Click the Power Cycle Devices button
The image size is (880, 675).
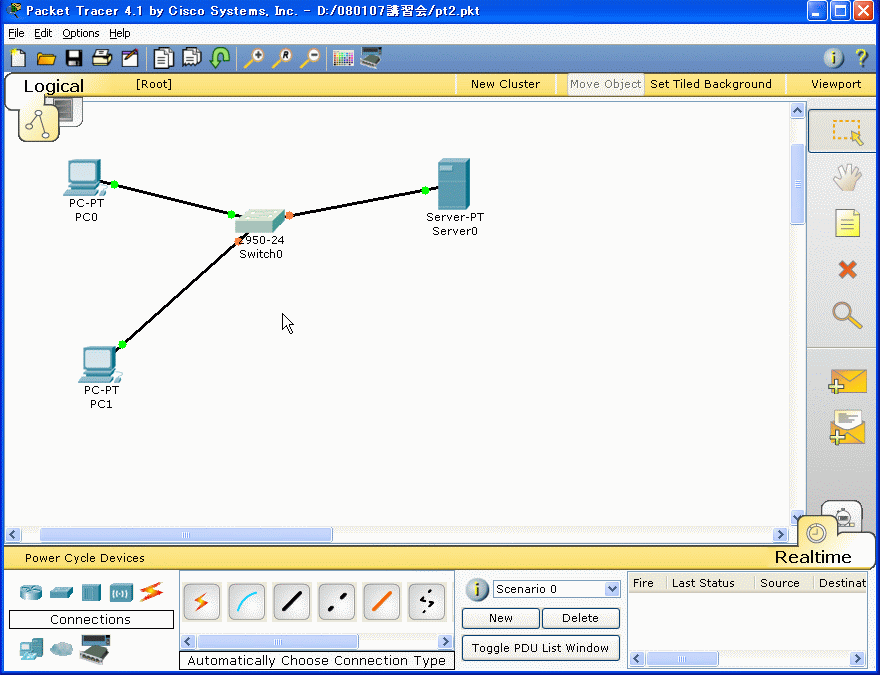click(x=85, y=558)
